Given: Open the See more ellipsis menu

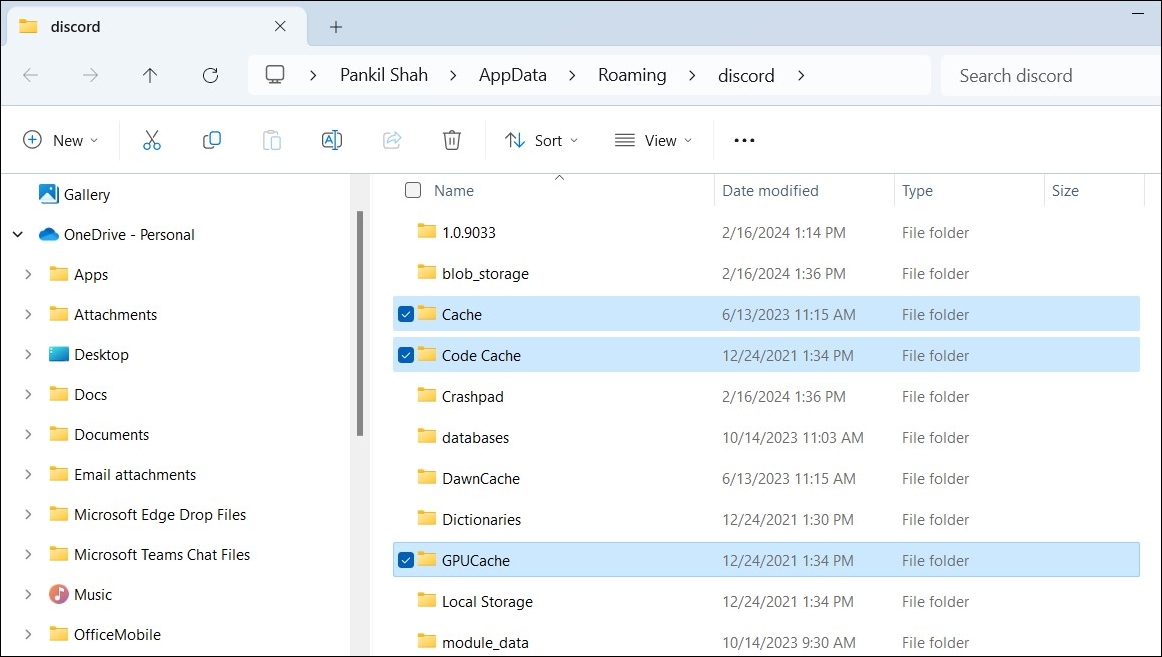Looking at the screenshot, I should point(743,140).
